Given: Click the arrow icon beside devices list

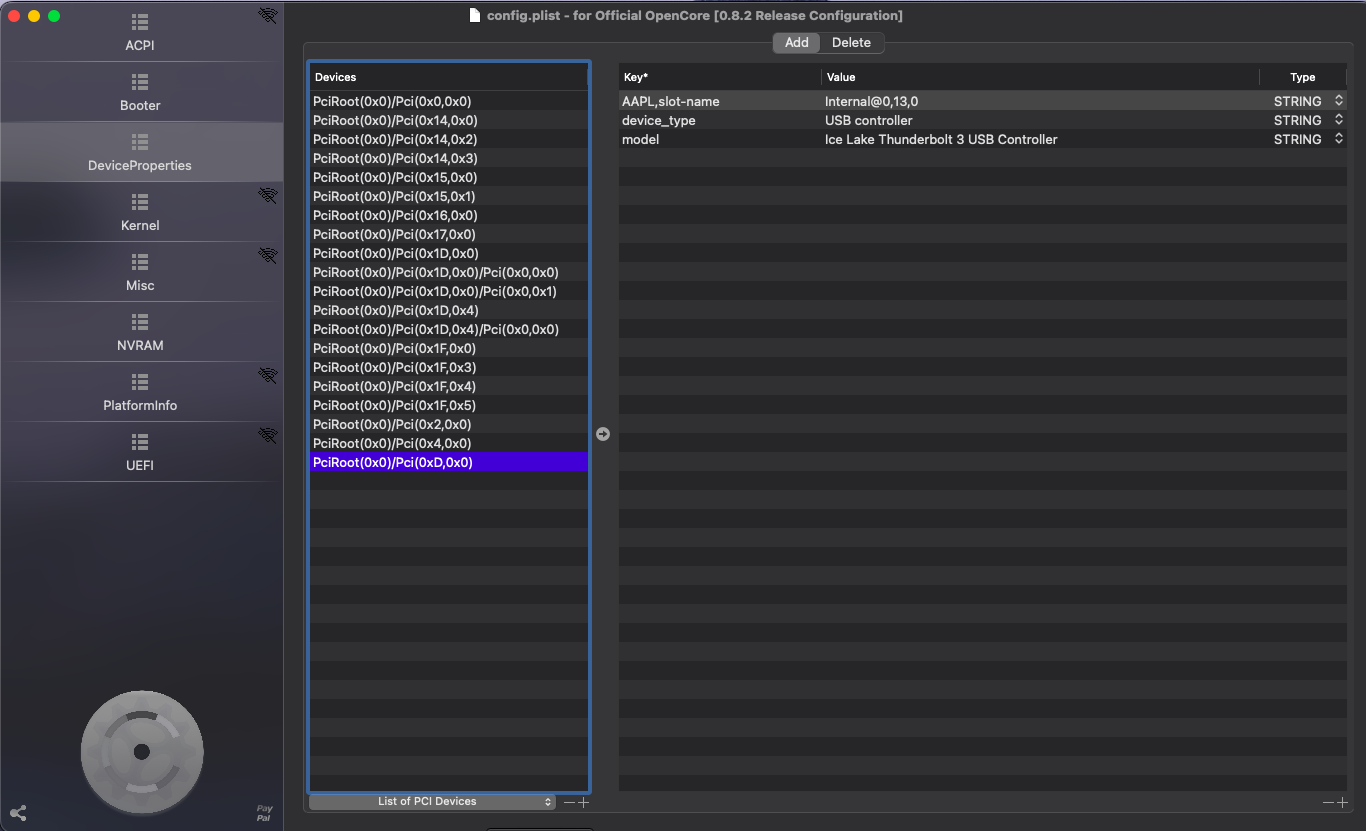Looking at the screenshot, I should pyautogui.click(x=603, y=434).
